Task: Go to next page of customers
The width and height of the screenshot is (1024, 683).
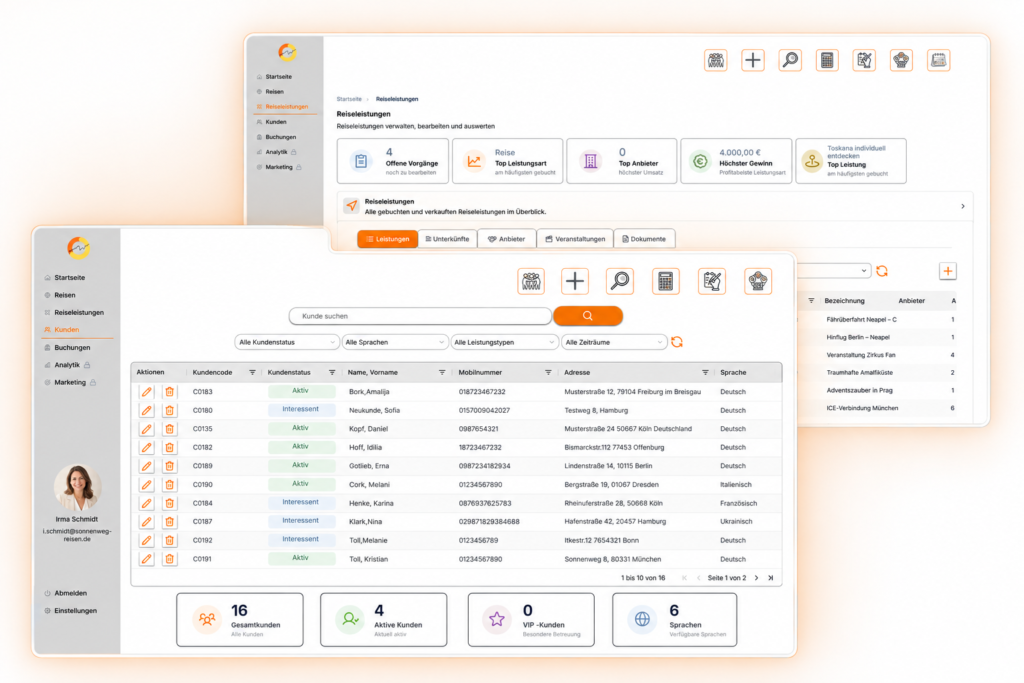Action: click(756, 578)
